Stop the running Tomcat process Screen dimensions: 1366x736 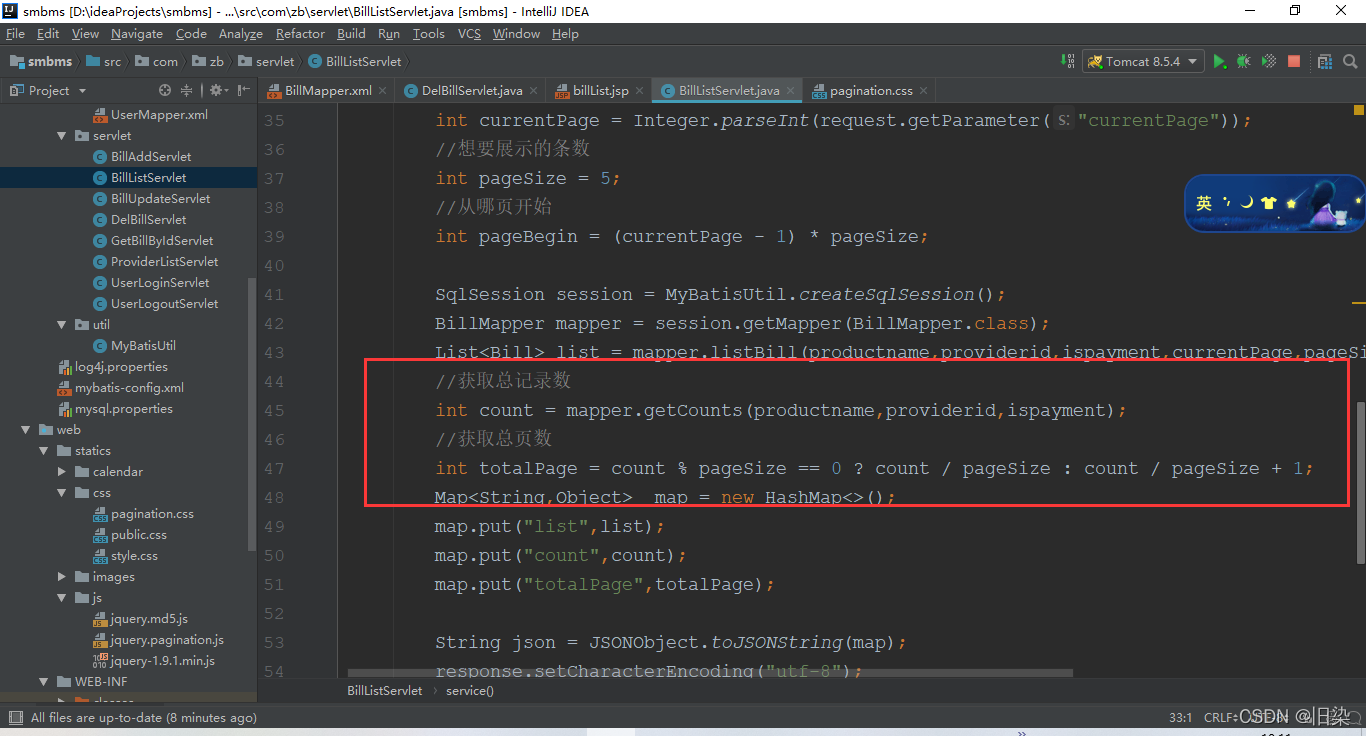pyautogui.click(x=1294, y=61)
